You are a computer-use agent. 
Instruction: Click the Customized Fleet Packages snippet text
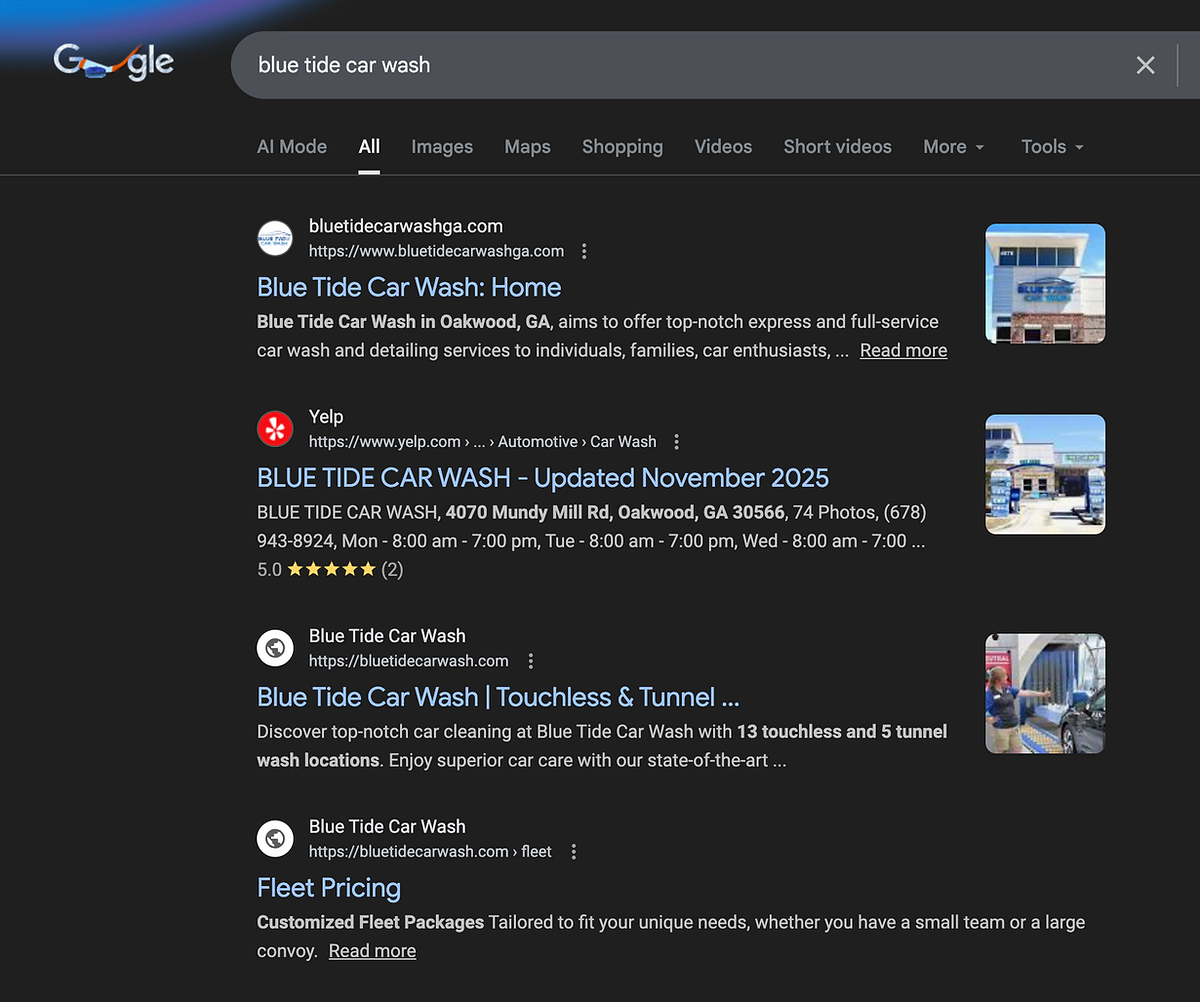(370, 922)
